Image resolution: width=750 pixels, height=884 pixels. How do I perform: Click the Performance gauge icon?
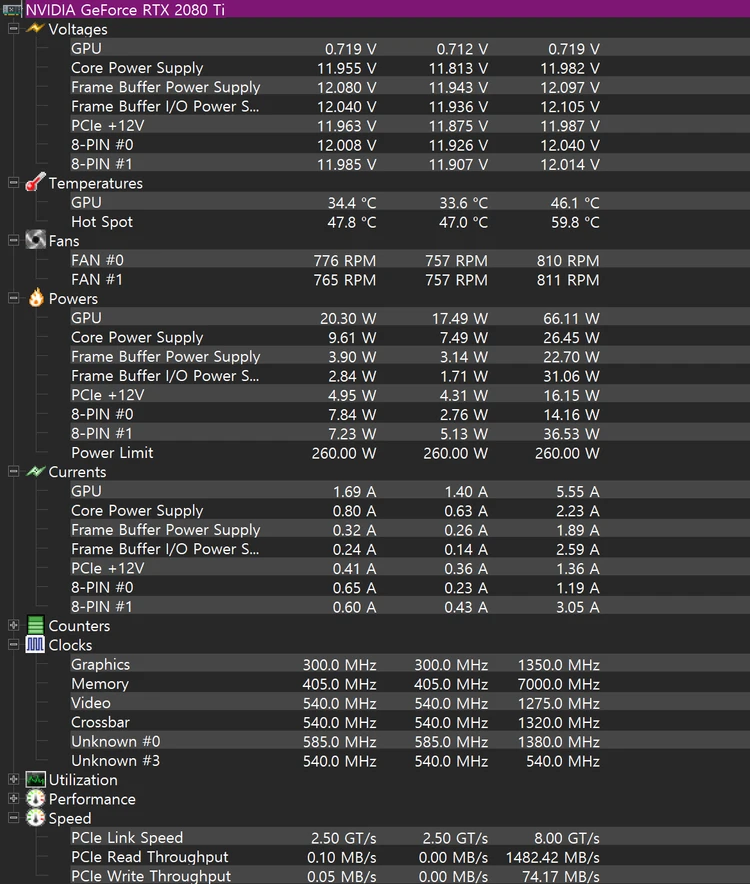[x=36, y=798]
